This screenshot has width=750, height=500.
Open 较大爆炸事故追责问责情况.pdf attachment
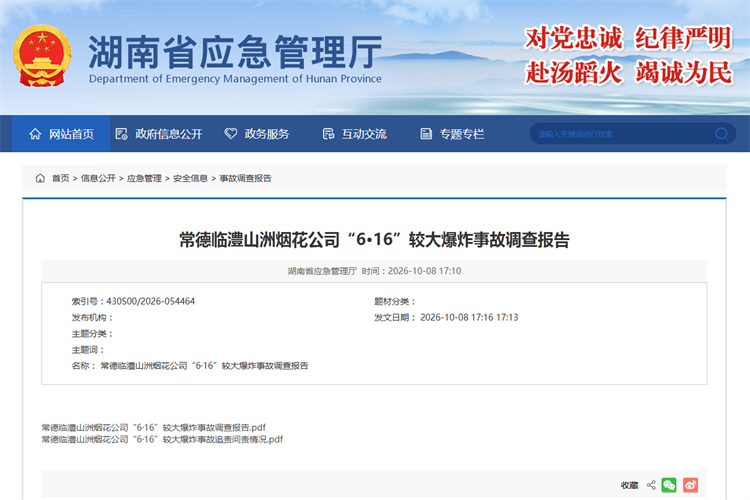[x=162, y=439]
